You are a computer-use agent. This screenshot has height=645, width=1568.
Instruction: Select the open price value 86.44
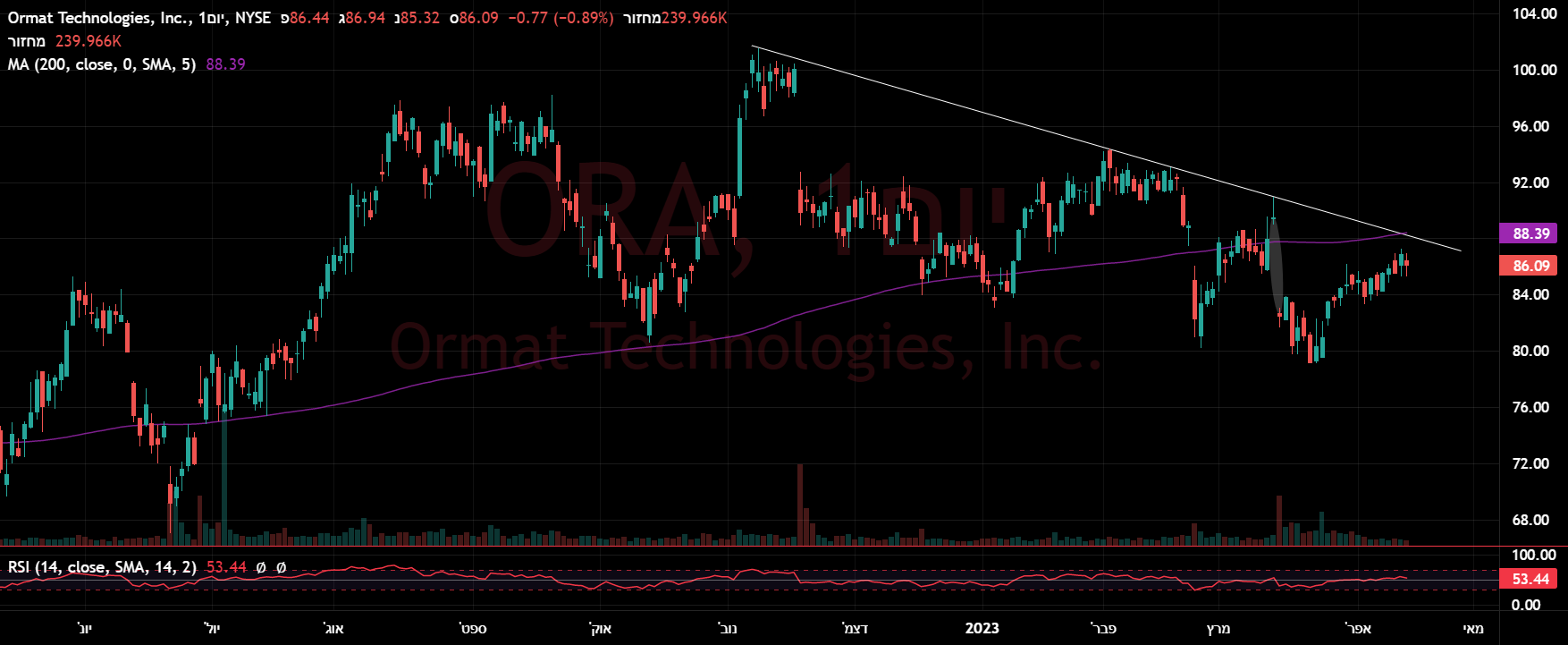309,18
